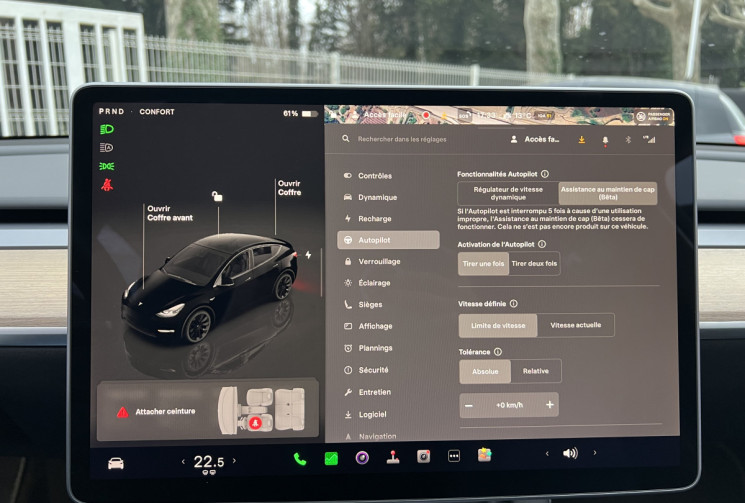Tap the volume speaker icon
Viewport: 745px width, 503px height.
(x=570, y=453)
